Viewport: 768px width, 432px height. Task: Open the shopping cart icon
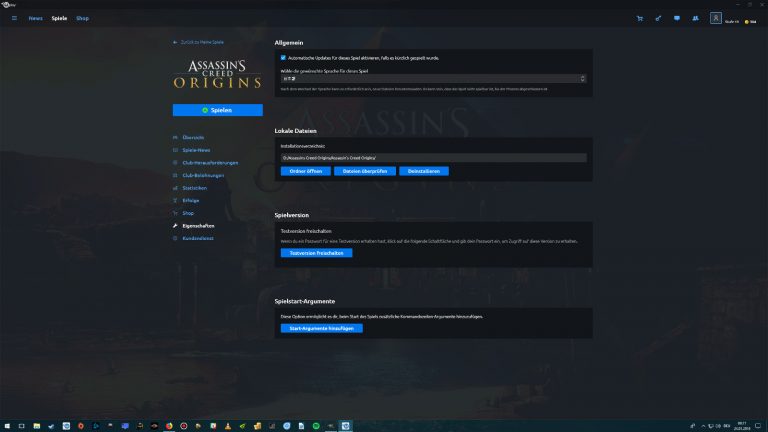[640, 18]
